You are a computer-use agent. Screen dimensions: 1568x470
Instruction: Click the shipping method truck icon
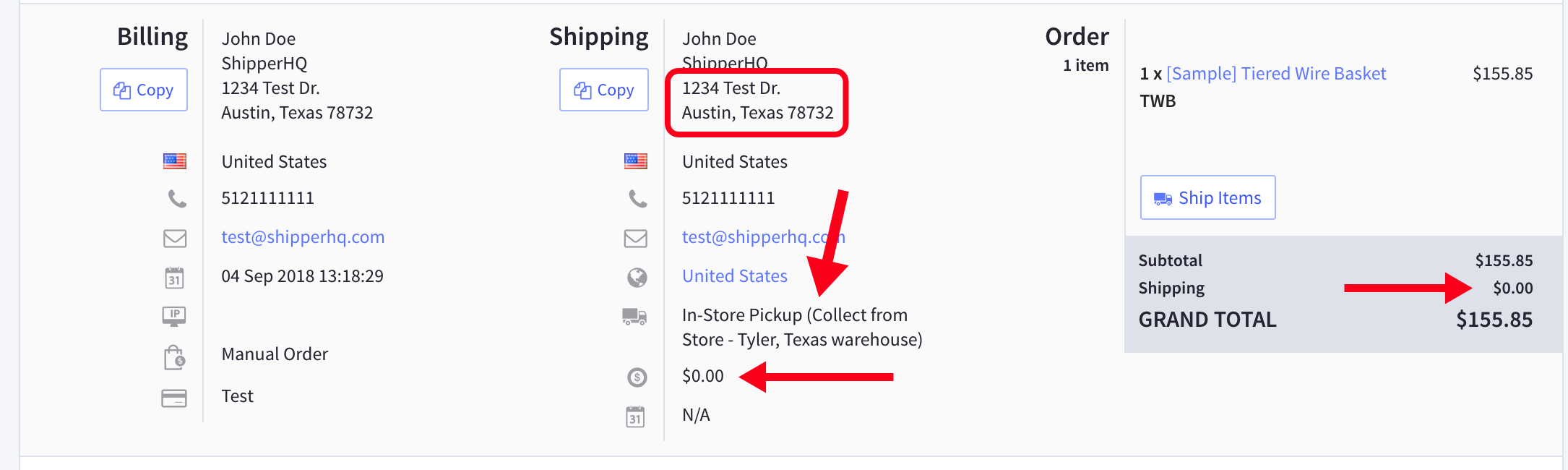click(x=634, y=316)
